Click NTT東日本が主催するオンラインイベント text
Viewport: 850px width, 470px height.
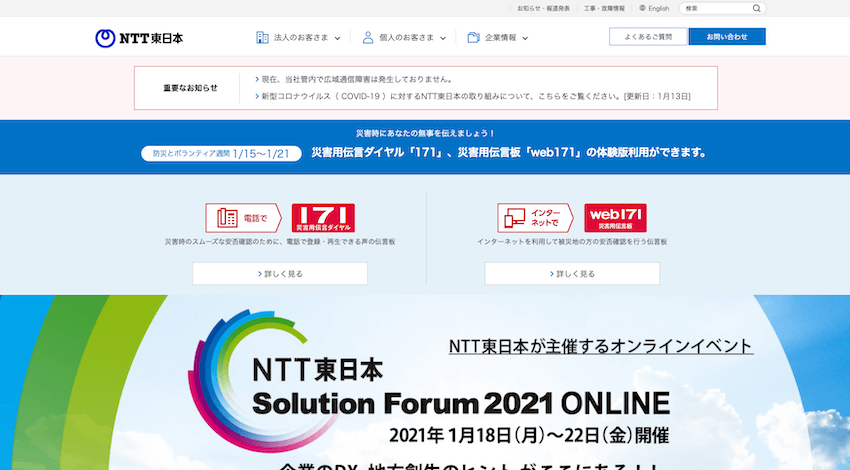(601, 346)
